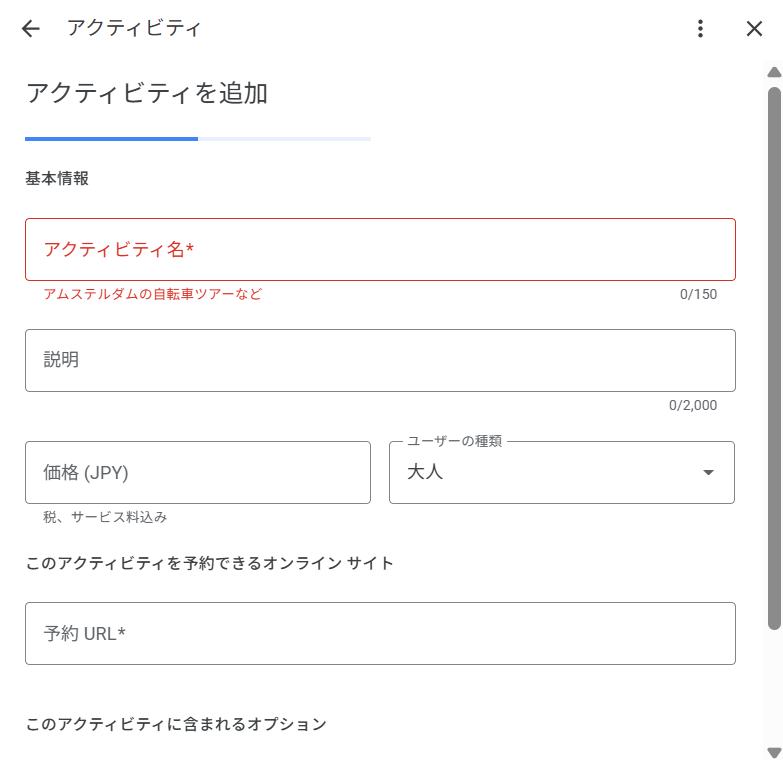This screenshot has height=760, width=783.
Task: Focus the アクティビティ名 text field
Action: [380, 250]
